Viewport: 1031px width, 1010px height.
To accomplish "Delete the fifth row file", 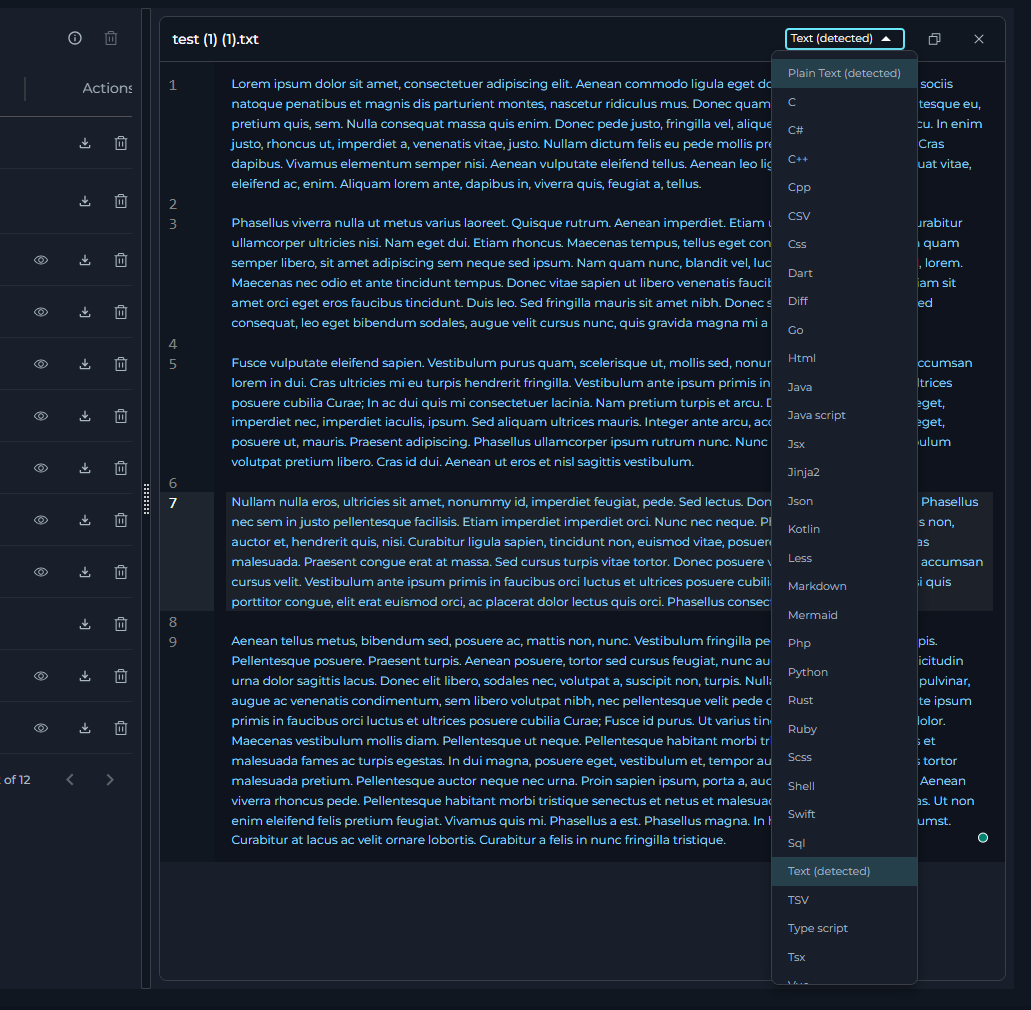I will point(121,364).
